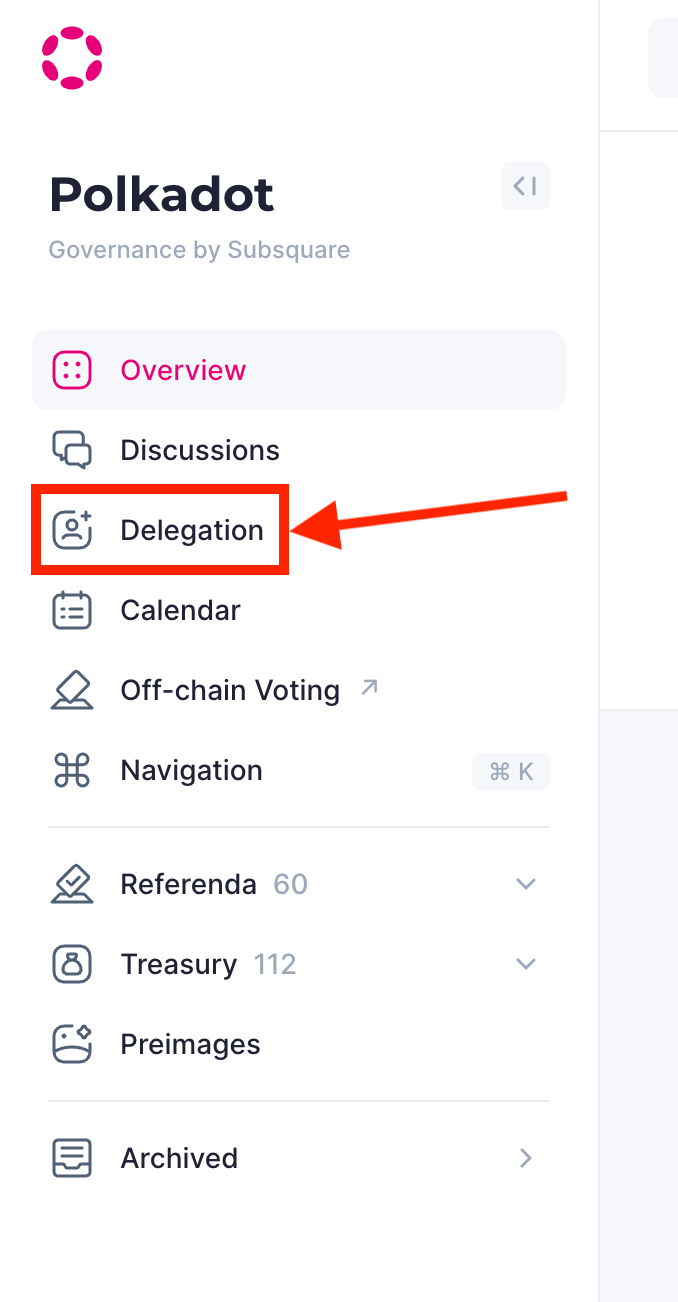Click the Navigation command-key icon
Screen dimensions: 678x1302
[x=72, y=770]
